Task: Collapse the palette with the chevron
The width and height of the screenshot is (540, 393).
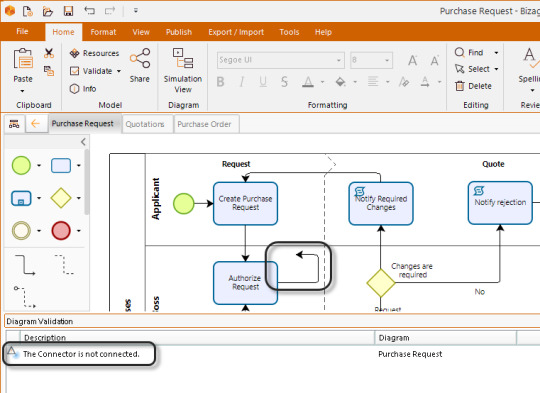Action: [83, 142]
